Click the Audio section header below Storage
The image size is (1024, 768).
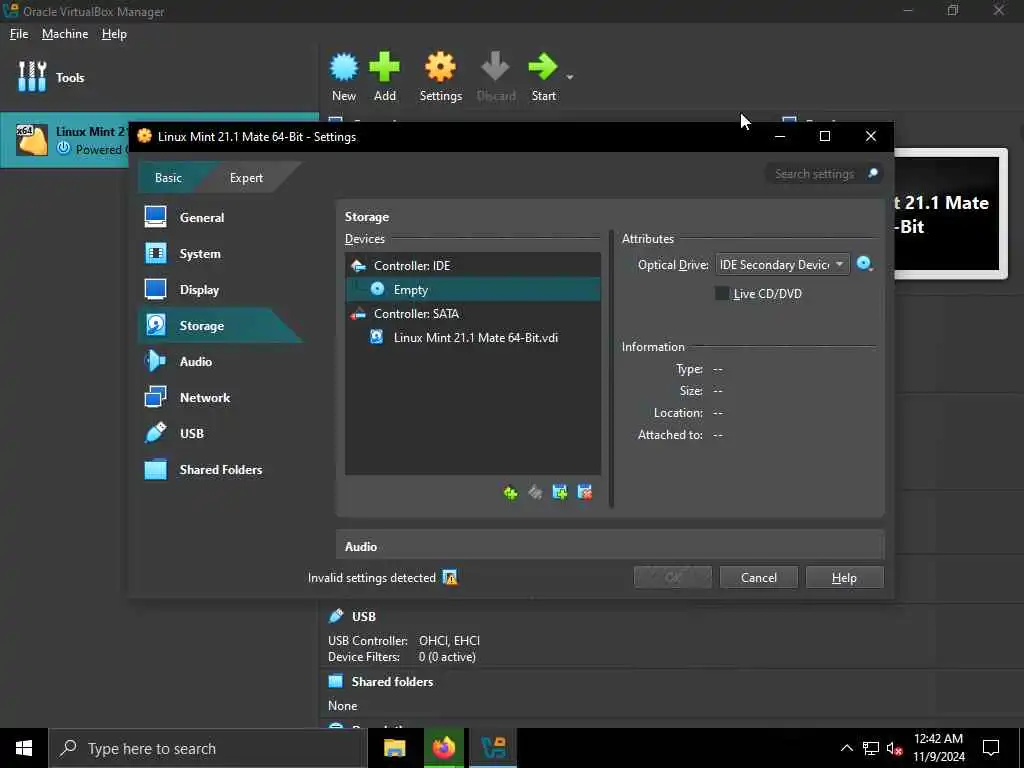tap(610, 546)
